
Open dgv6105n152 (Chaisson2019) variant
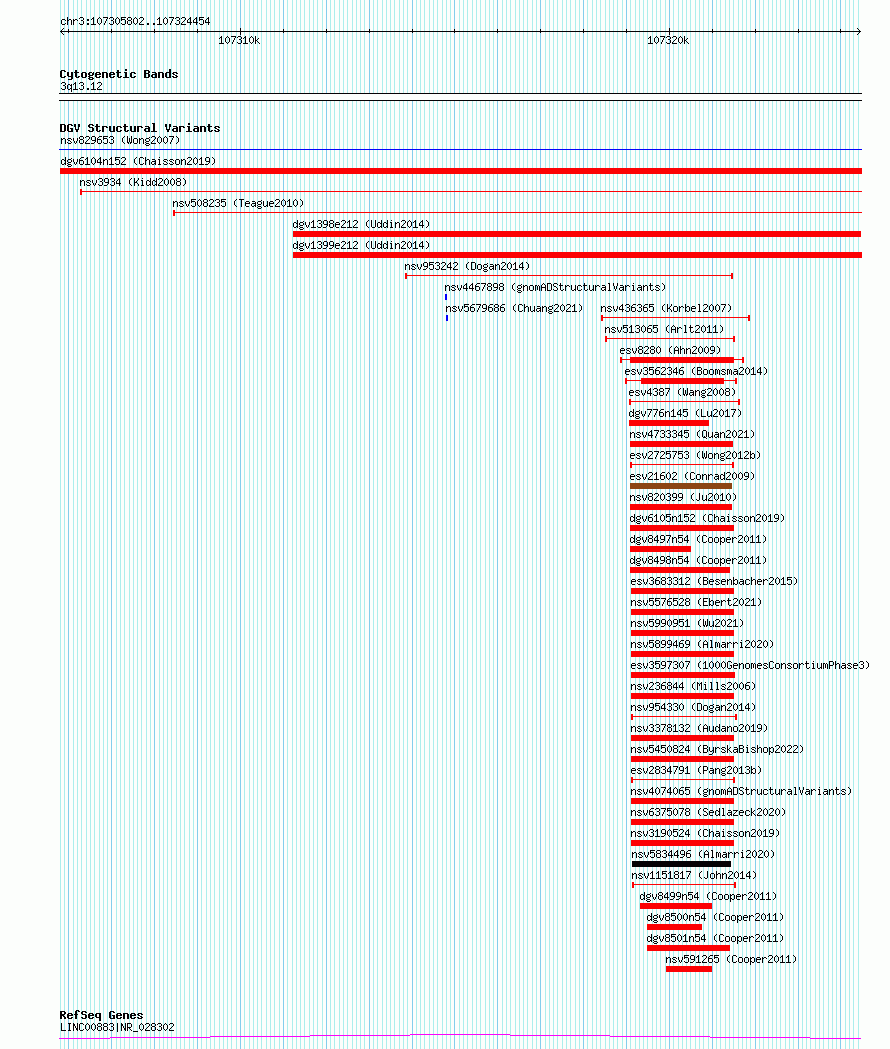707,518
